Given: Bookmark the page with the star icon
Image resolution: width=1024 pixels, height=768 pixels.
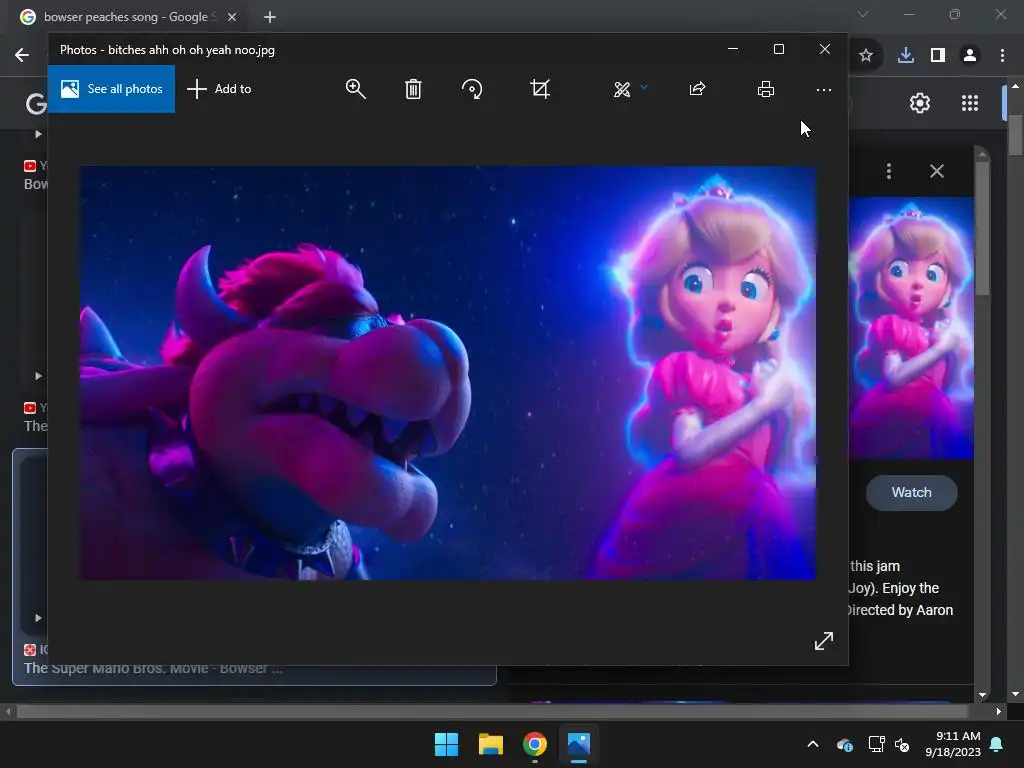Looking at the screenshot, I should pos(866,56).
